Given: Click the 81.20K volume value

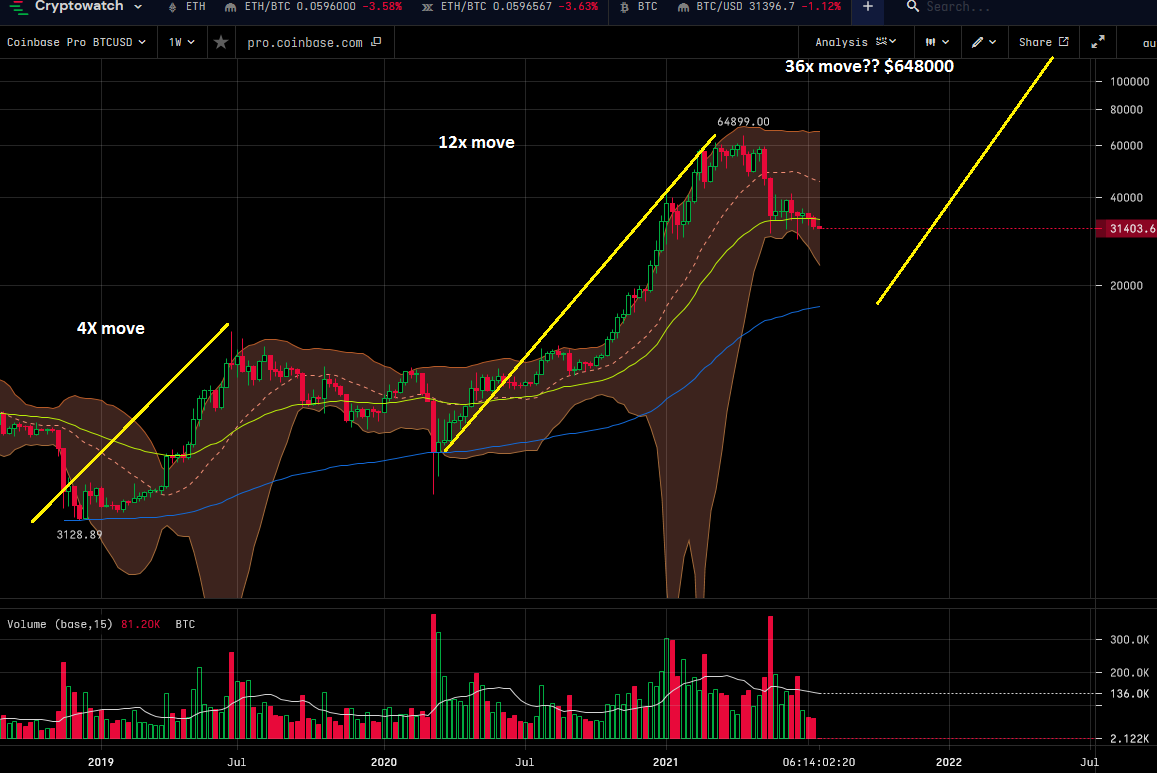Looking at the screenshot, I should pyautogui.click(x=140, y=624).
